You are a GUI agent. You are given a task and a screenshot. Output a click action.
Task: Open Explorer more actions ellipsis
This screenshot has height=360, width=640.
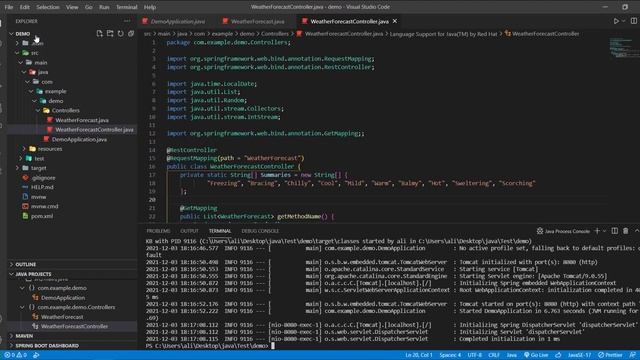click(x=127, y=21)
